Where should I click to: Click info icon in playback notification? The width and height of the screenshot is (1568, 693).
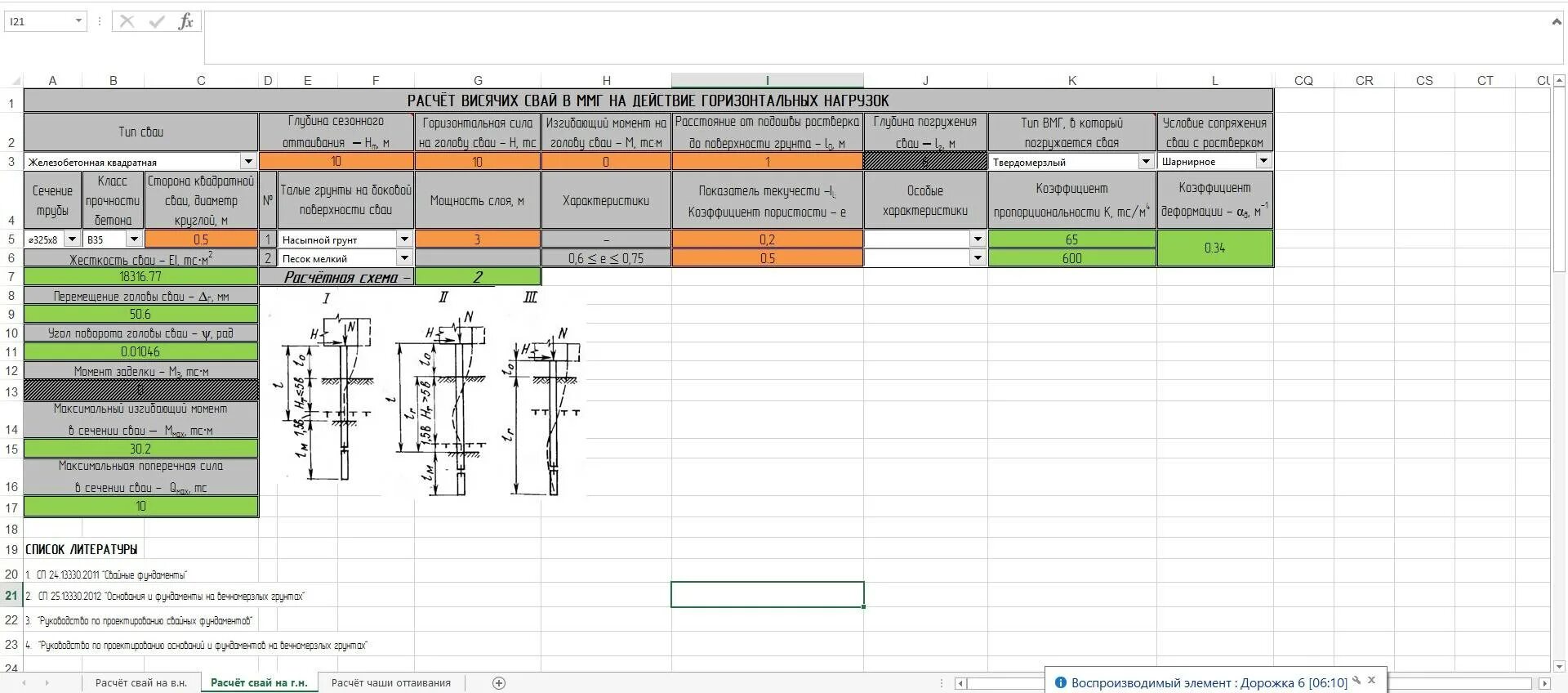click(x=1060, y=682)
